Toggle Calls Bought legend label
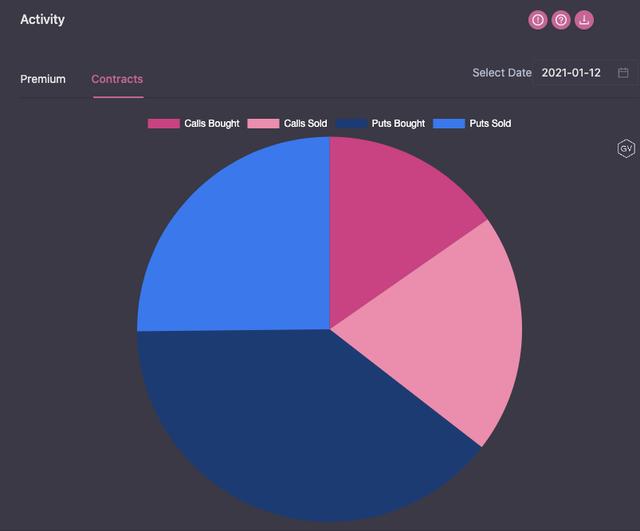640x531 pixels. coord(212,123)
